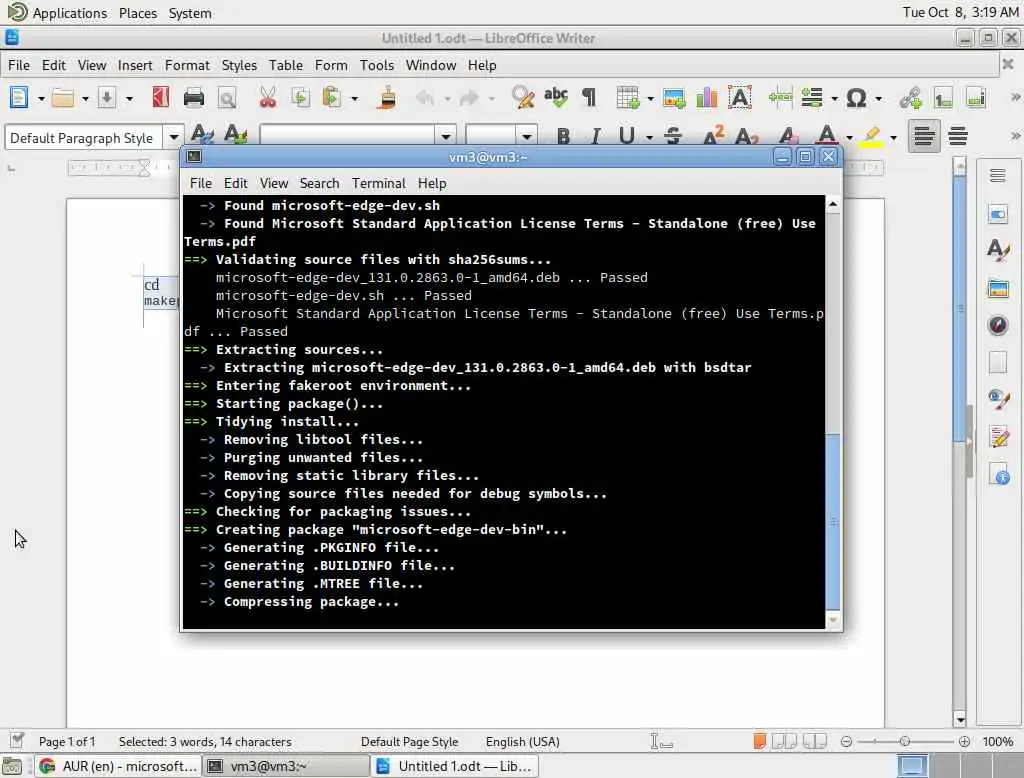1024x778 pixels.
Task: Click the Insert Chart icon
Action: [707, 98]
